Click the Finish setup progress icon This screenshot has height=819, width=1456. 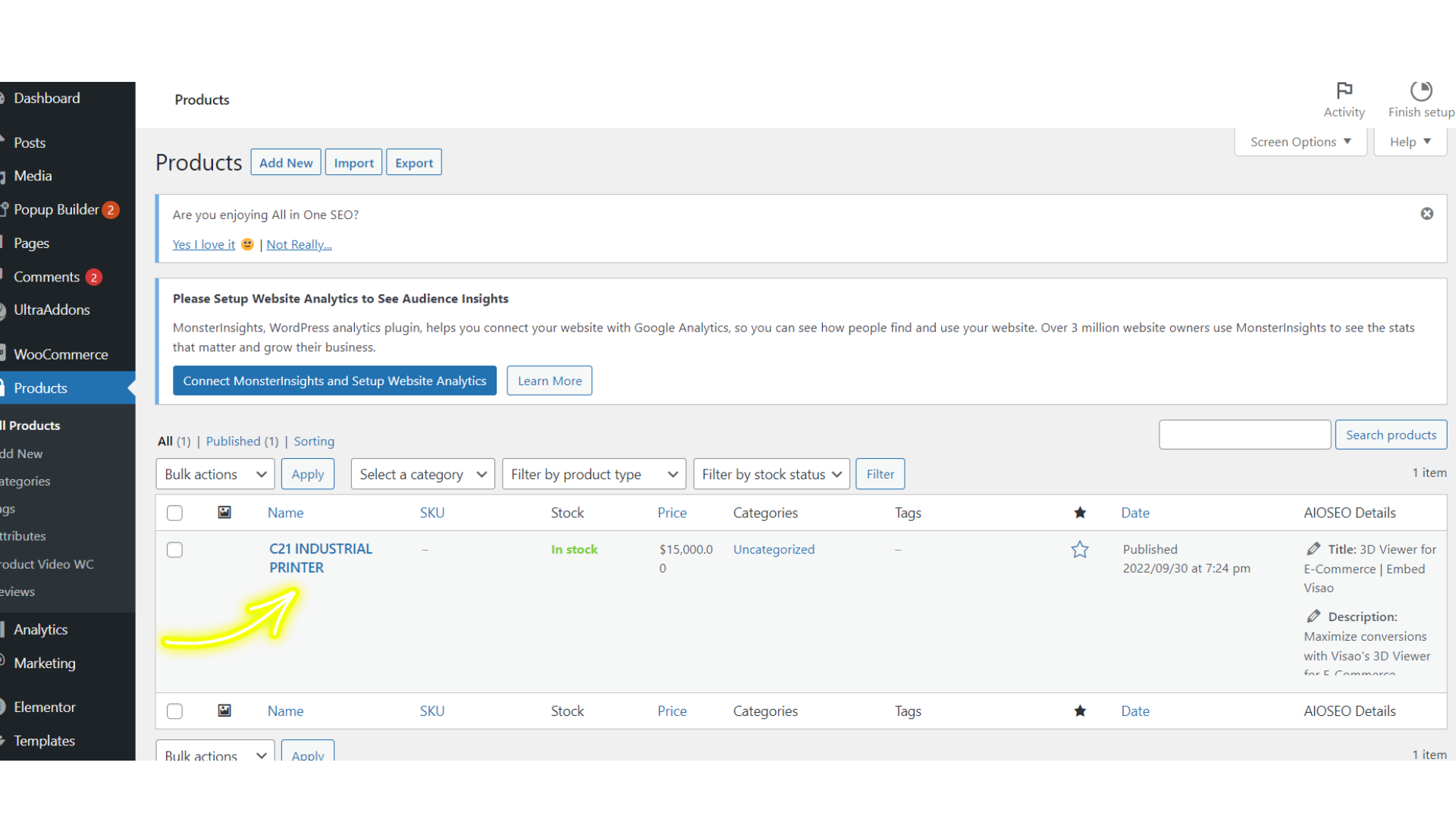tap(1421, 91)
